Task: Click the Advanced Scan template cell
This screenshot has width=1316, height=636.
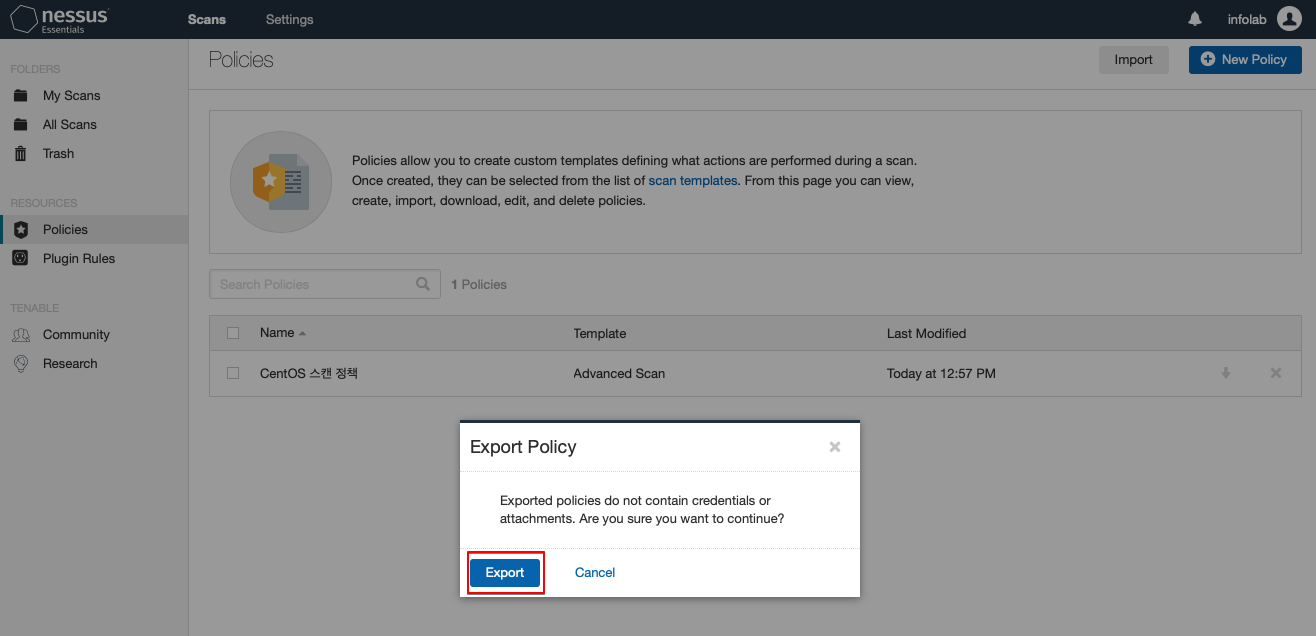Action: pos(619,373)
